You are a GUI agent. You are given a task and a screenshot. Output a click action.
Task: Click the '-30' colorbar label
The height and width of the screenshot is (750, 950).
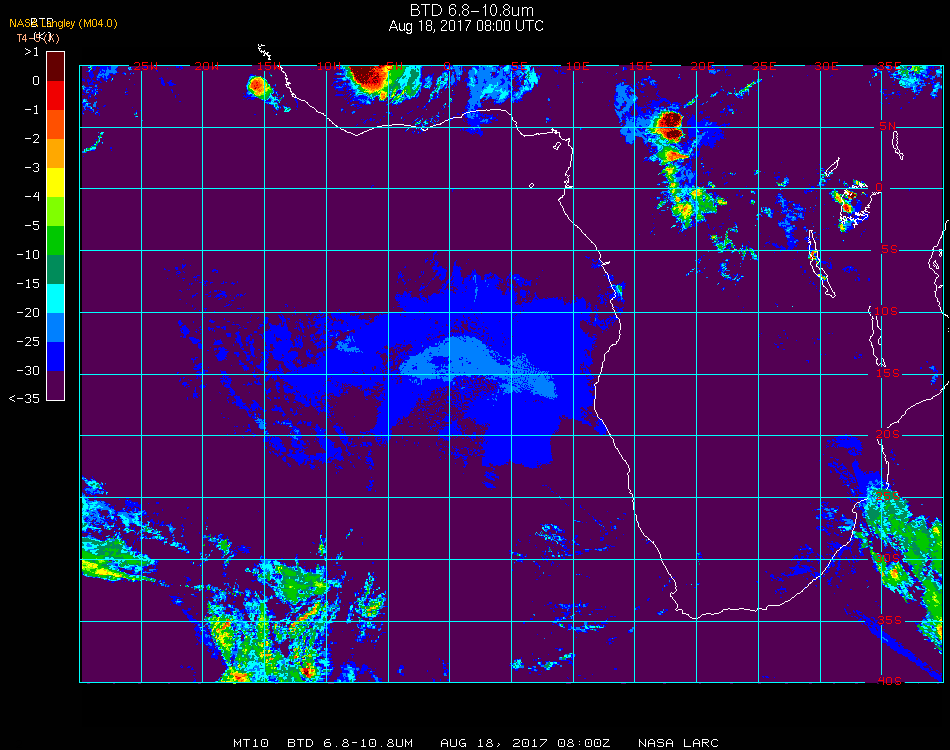tap(28, 370)
